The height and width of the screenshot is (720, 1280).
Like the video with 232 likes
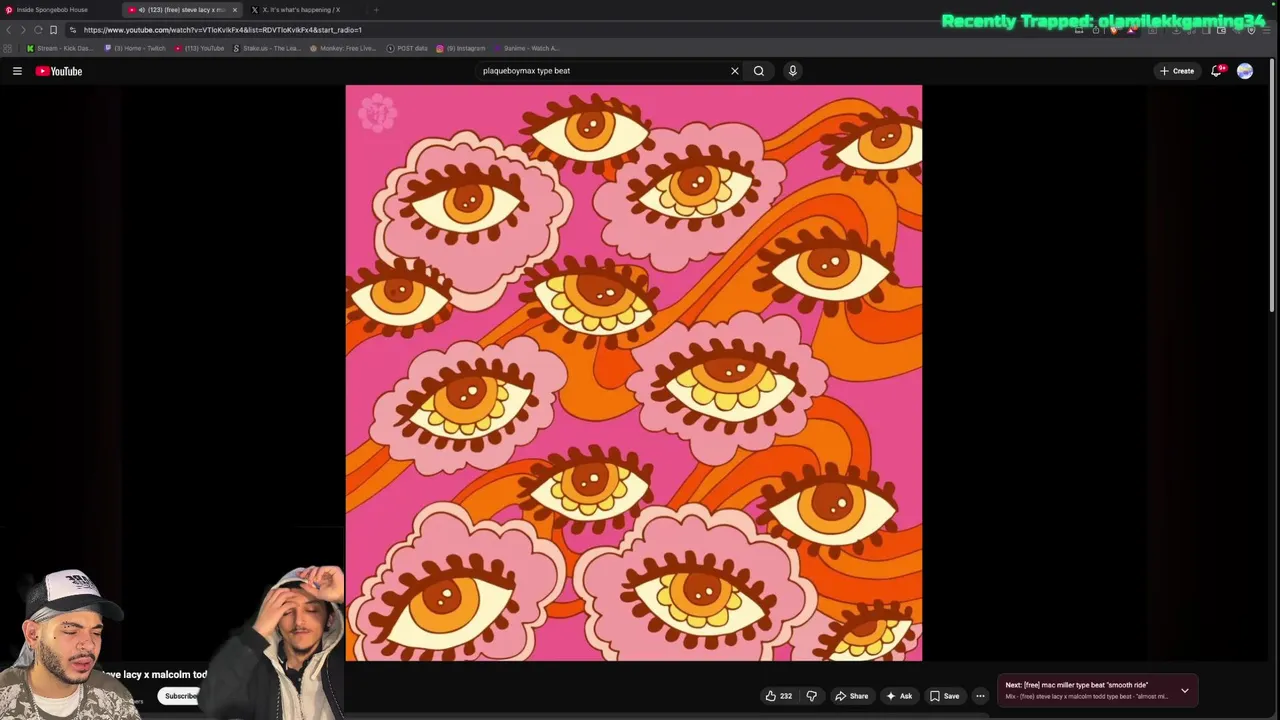779,696
